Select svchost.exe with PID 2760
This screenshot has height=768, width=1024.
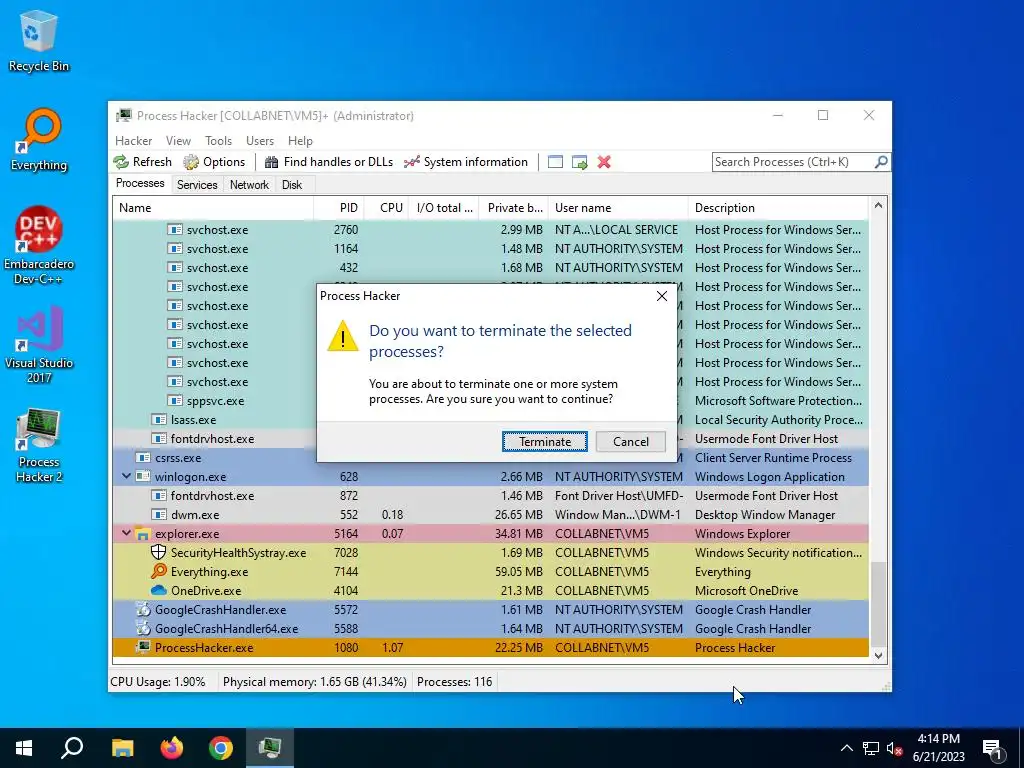tap(490, 229)
